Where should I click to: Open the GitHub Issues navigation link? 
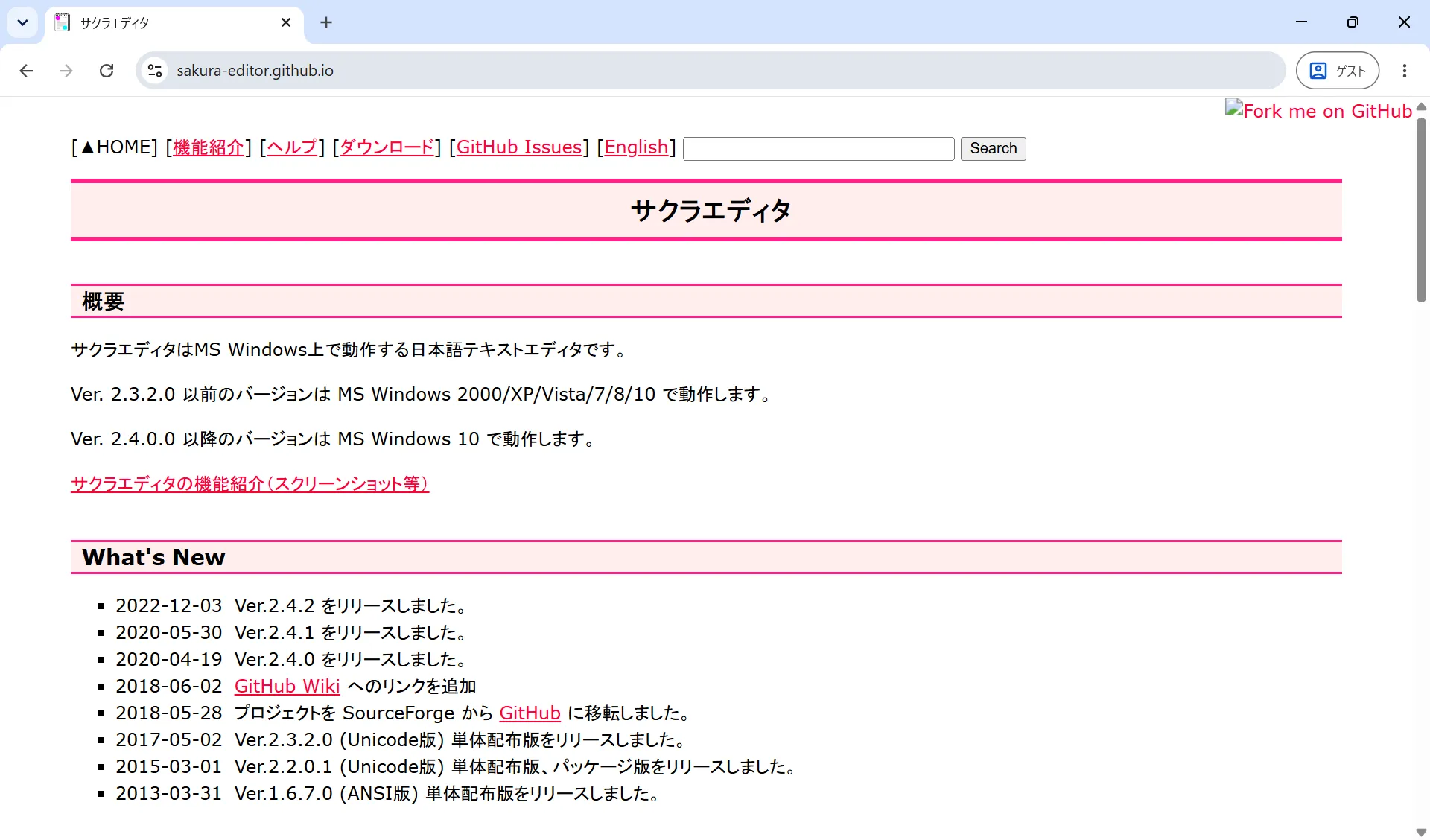(519, 147)
